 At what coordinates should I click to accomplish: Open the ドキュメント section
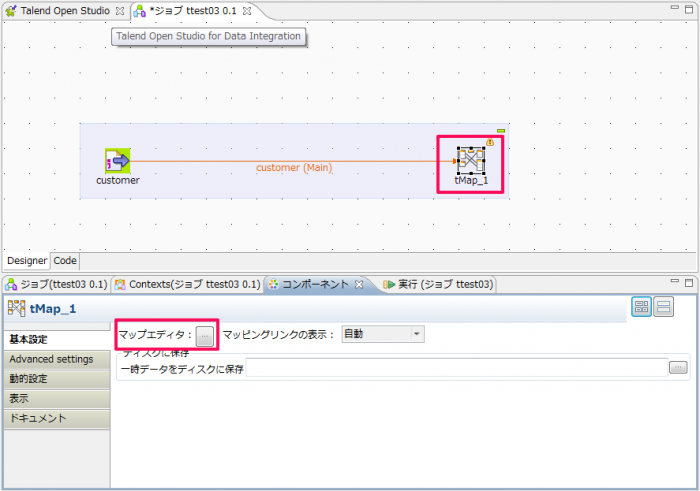[x=57, y=418]
